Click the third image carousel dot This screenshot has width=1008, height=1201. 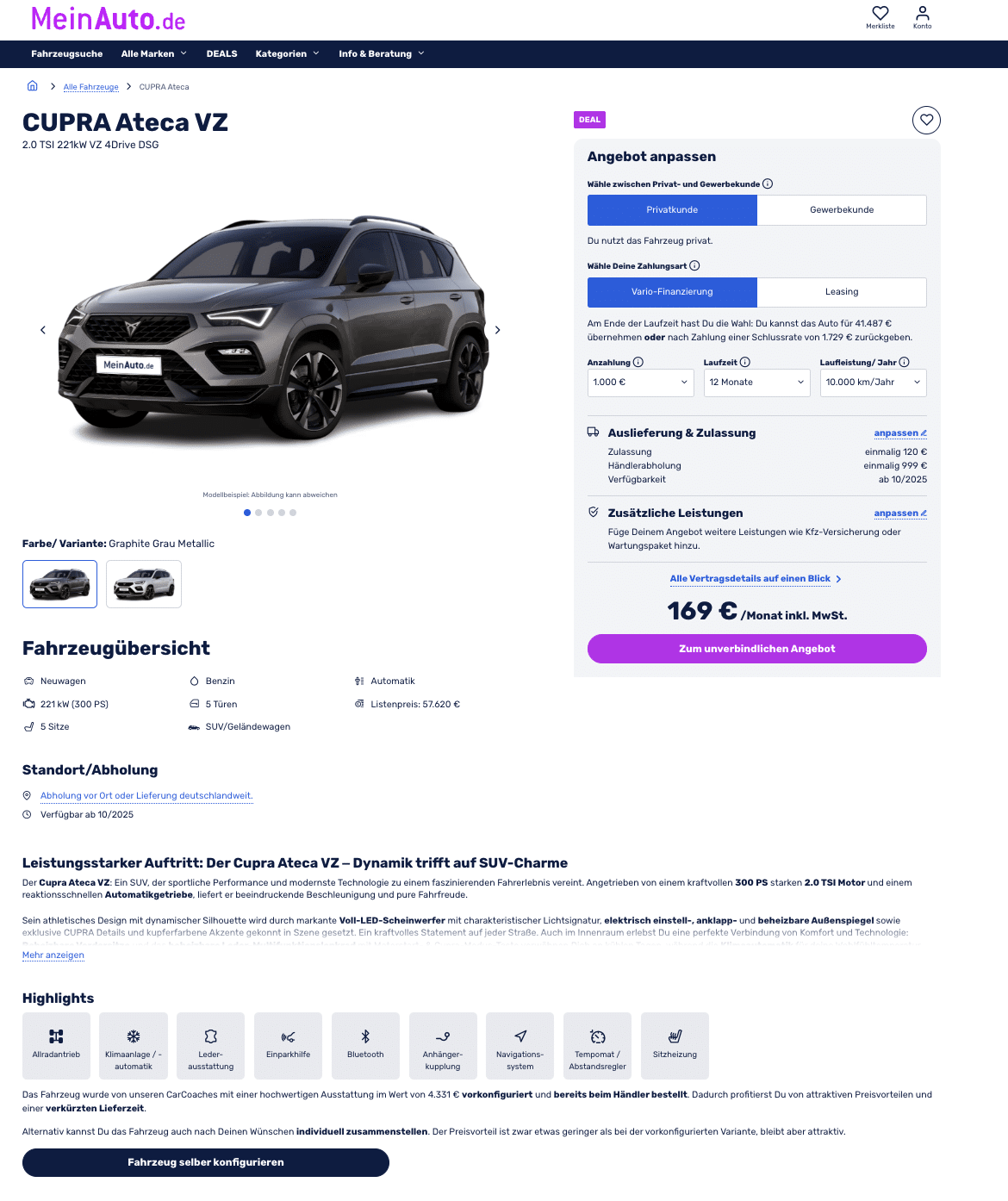click(x=270, y=513)
